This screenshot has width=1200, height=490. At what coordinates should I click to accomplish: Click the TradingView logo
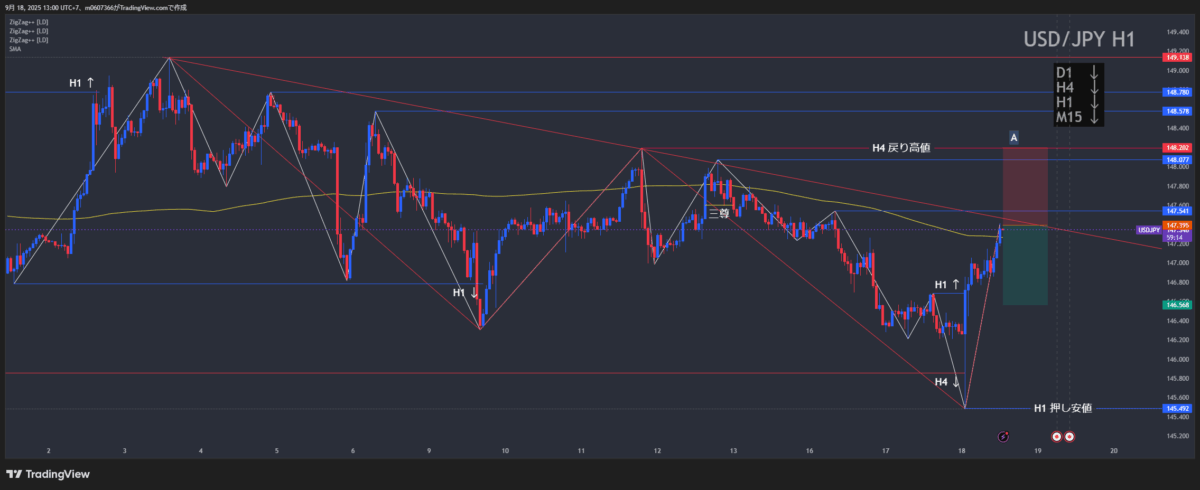47,473
